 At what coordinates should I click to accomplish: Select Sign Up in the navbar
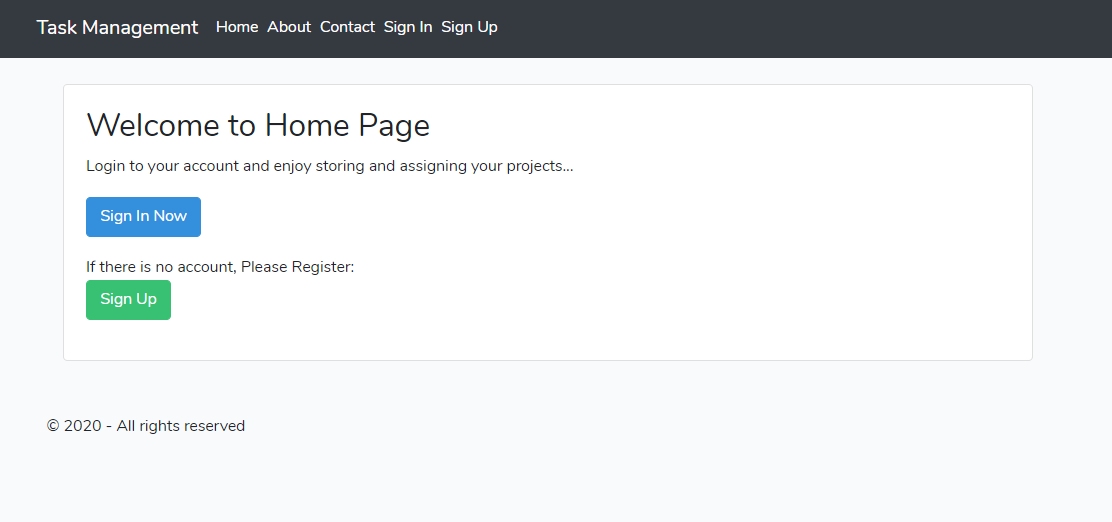[469, 27]
